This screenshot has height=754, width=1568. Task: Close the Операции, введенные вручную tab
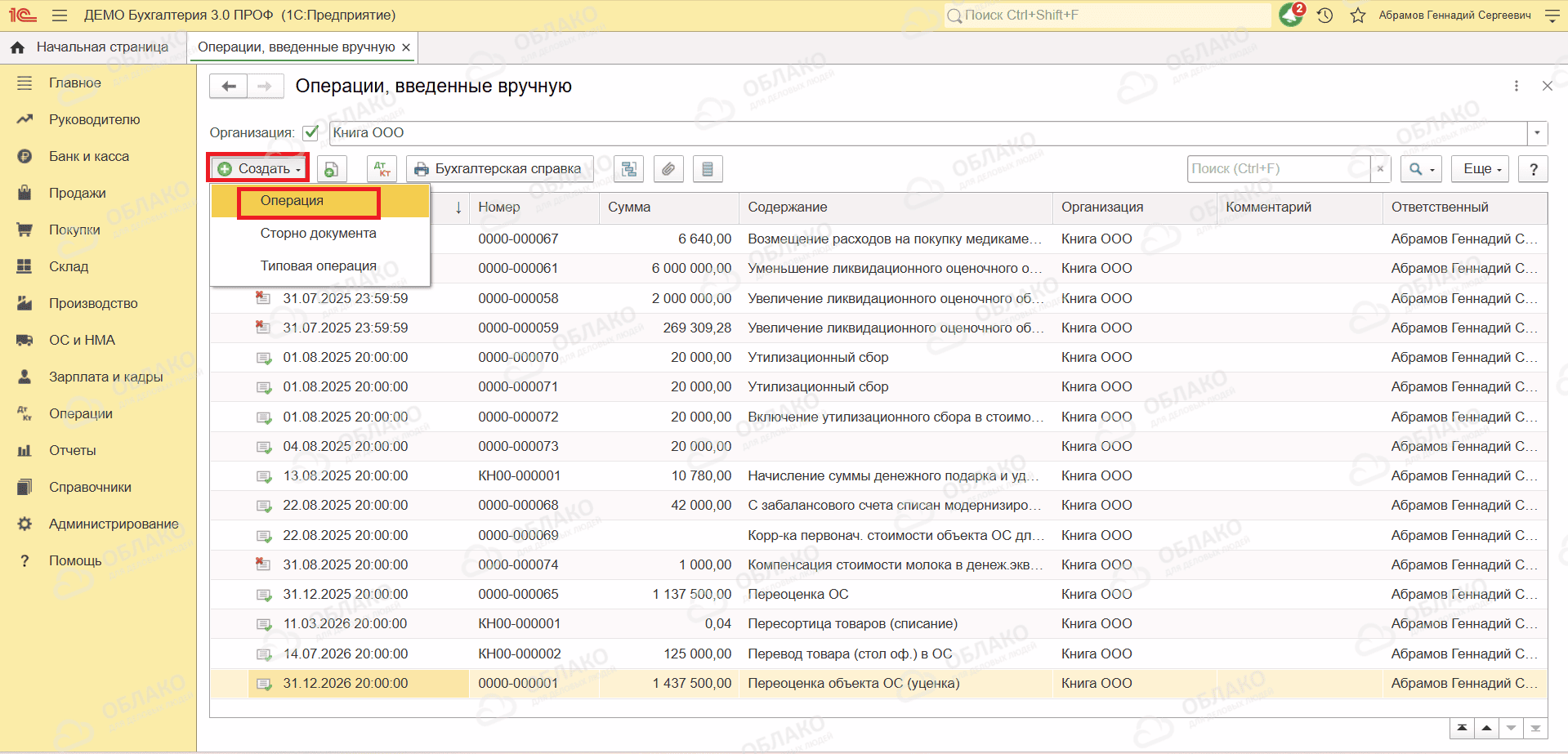pos(406,47)
